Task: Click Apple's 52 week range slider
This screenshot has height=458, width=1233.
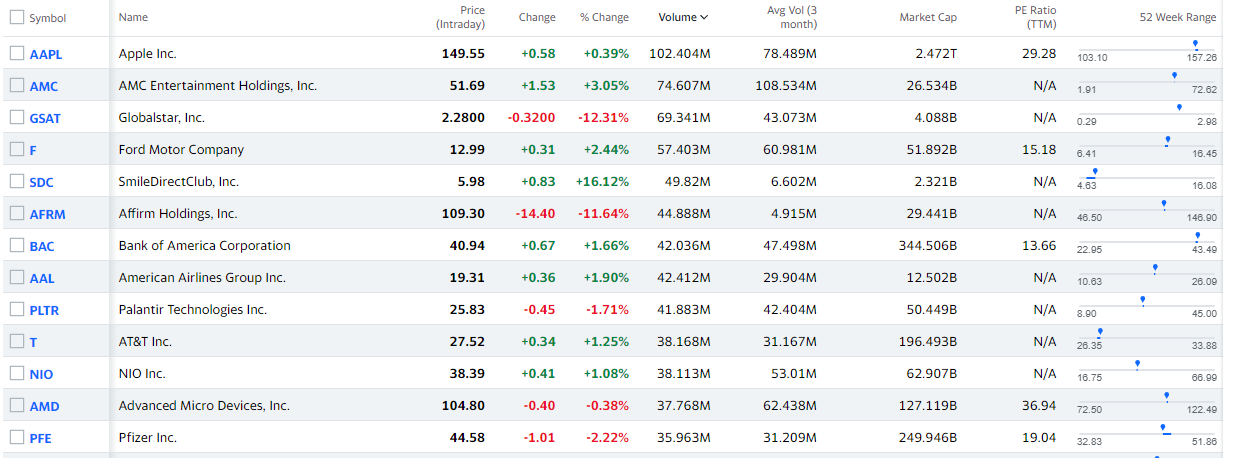Action: [x=1147, y=50]
